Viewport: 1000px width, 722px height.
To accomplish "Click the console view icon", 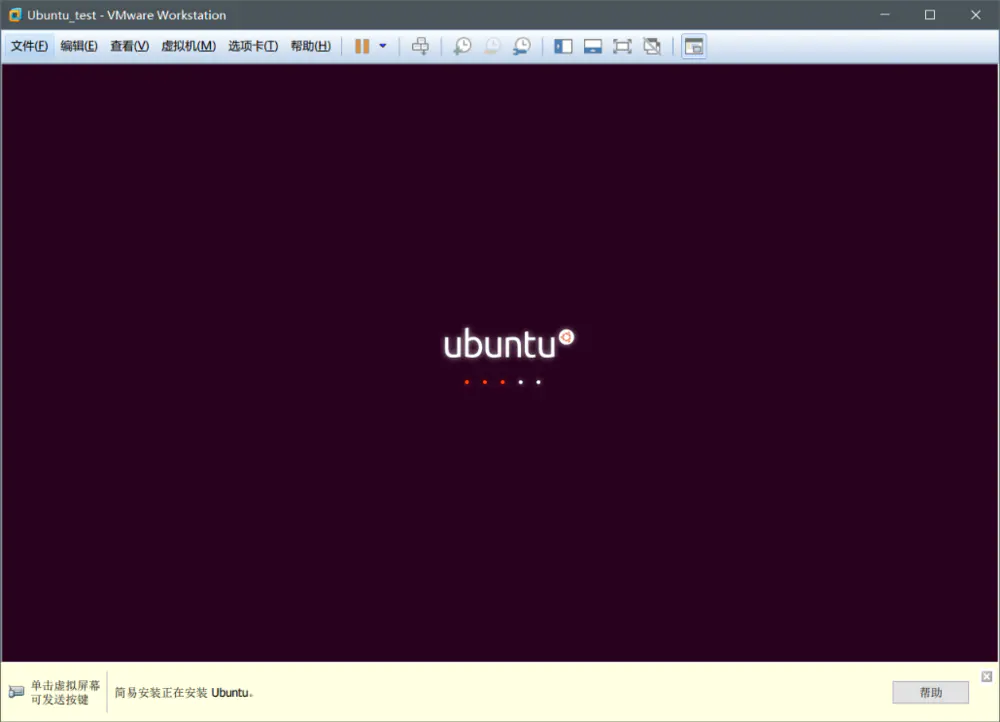I will (694, 46).
